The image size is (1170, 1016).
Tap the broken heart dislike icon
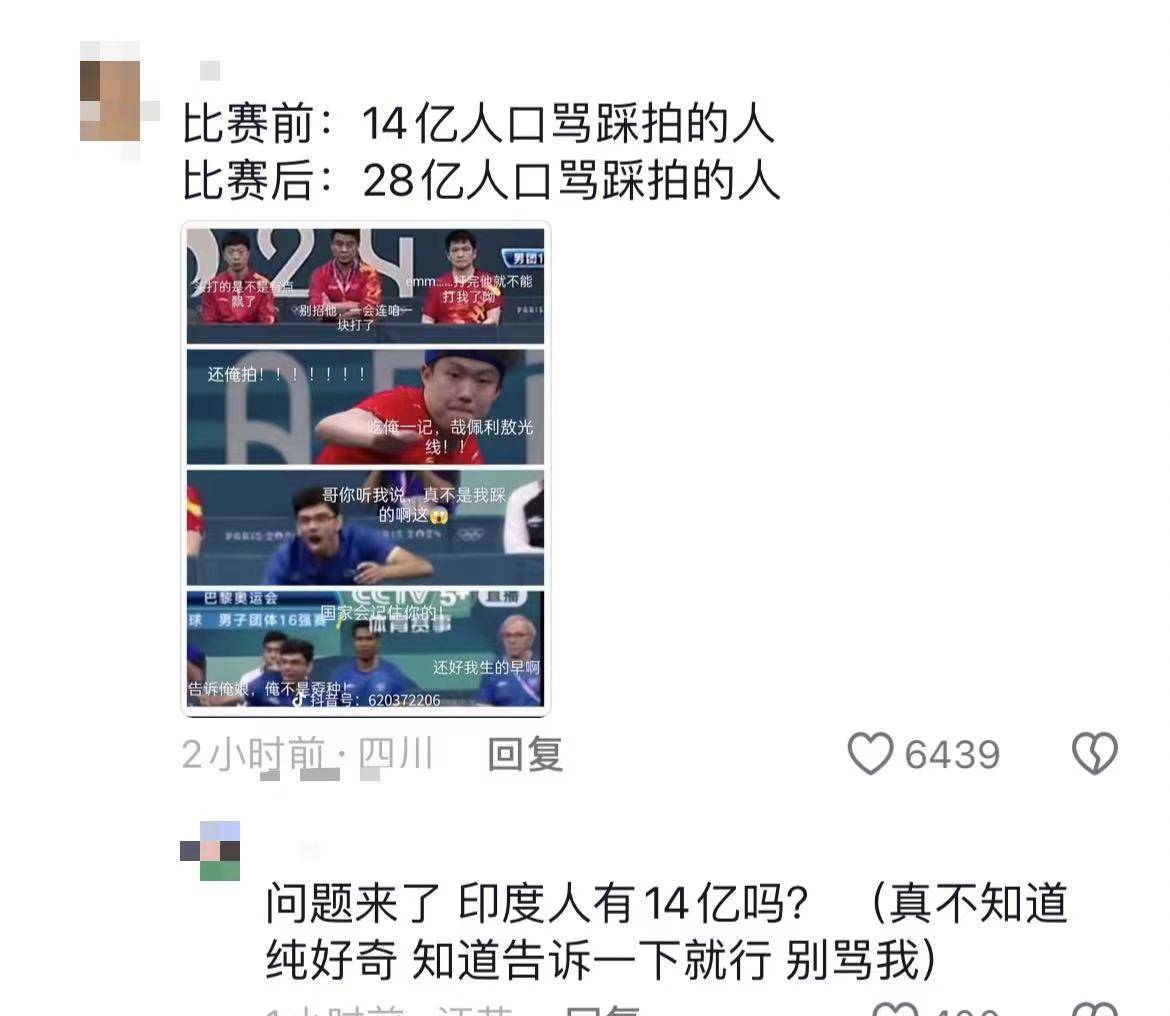click(1095, 753)
